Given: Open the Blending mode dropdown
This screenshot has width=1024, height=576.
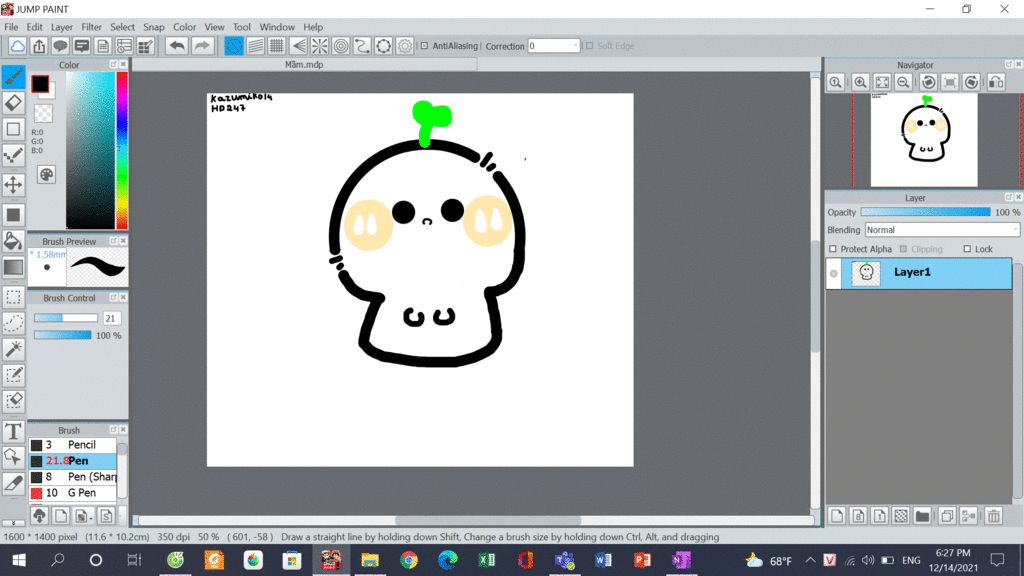Looking at the screenshot, I should click(x=941, y=230).
